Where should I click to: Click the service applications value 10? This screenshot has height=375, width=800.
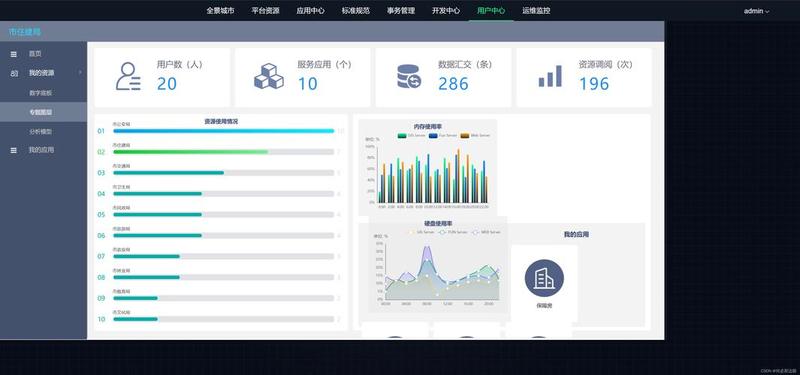[308, 84]
